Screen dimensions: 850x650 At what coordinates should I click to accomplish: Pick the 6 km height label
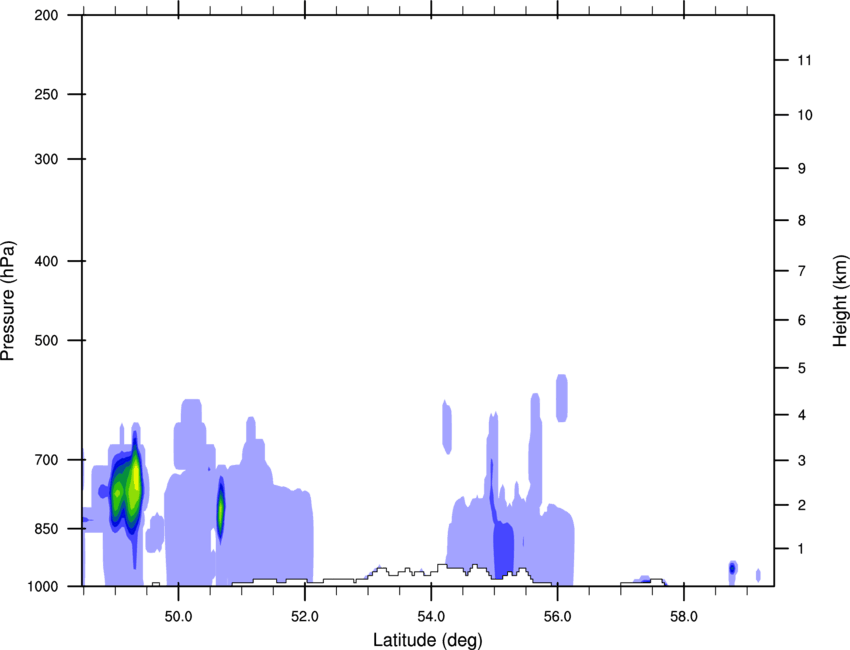pos(802,320)
